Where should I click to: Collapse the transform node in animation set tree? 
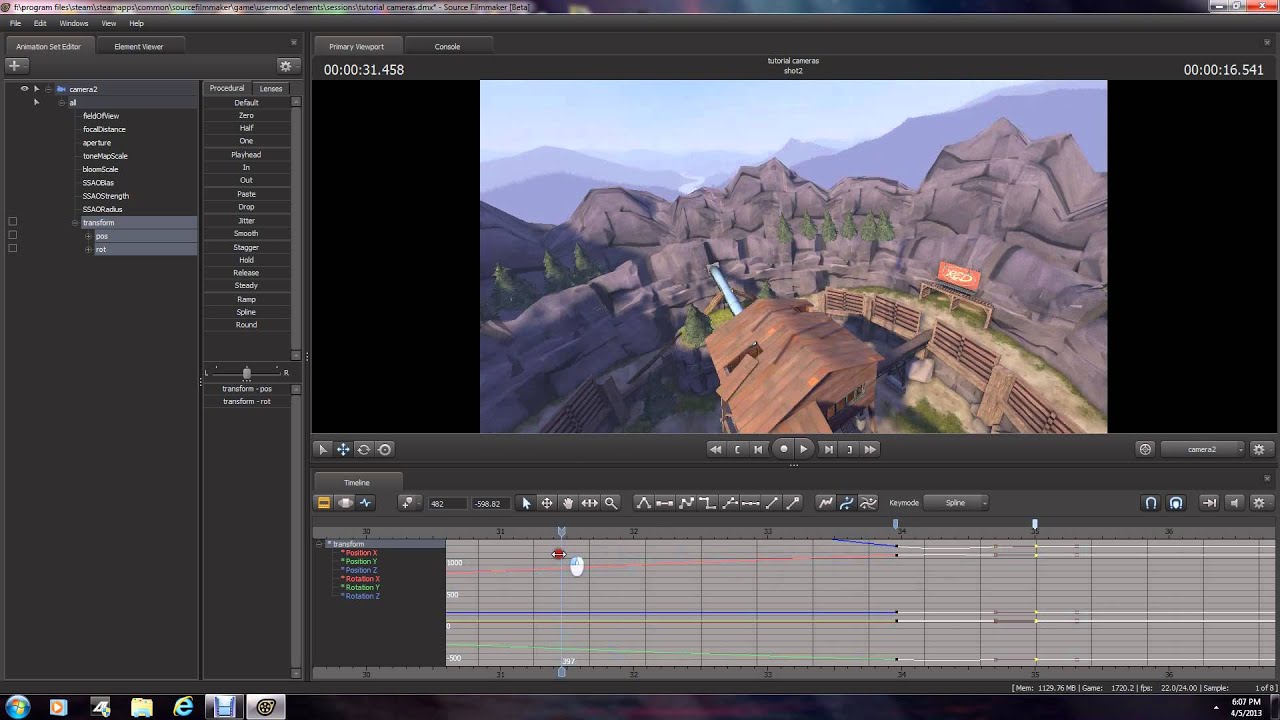pos(75,222)
